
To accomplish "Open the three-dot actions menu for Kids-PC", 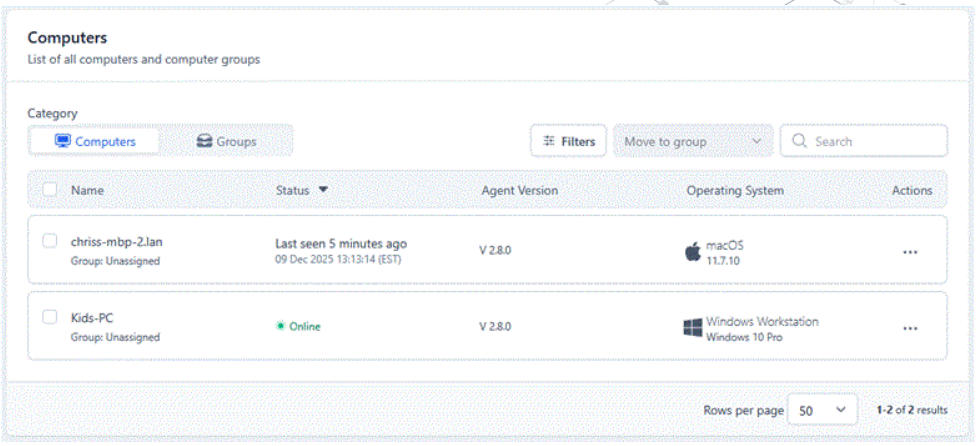I will pyautogui.click(x=910, y=328).
